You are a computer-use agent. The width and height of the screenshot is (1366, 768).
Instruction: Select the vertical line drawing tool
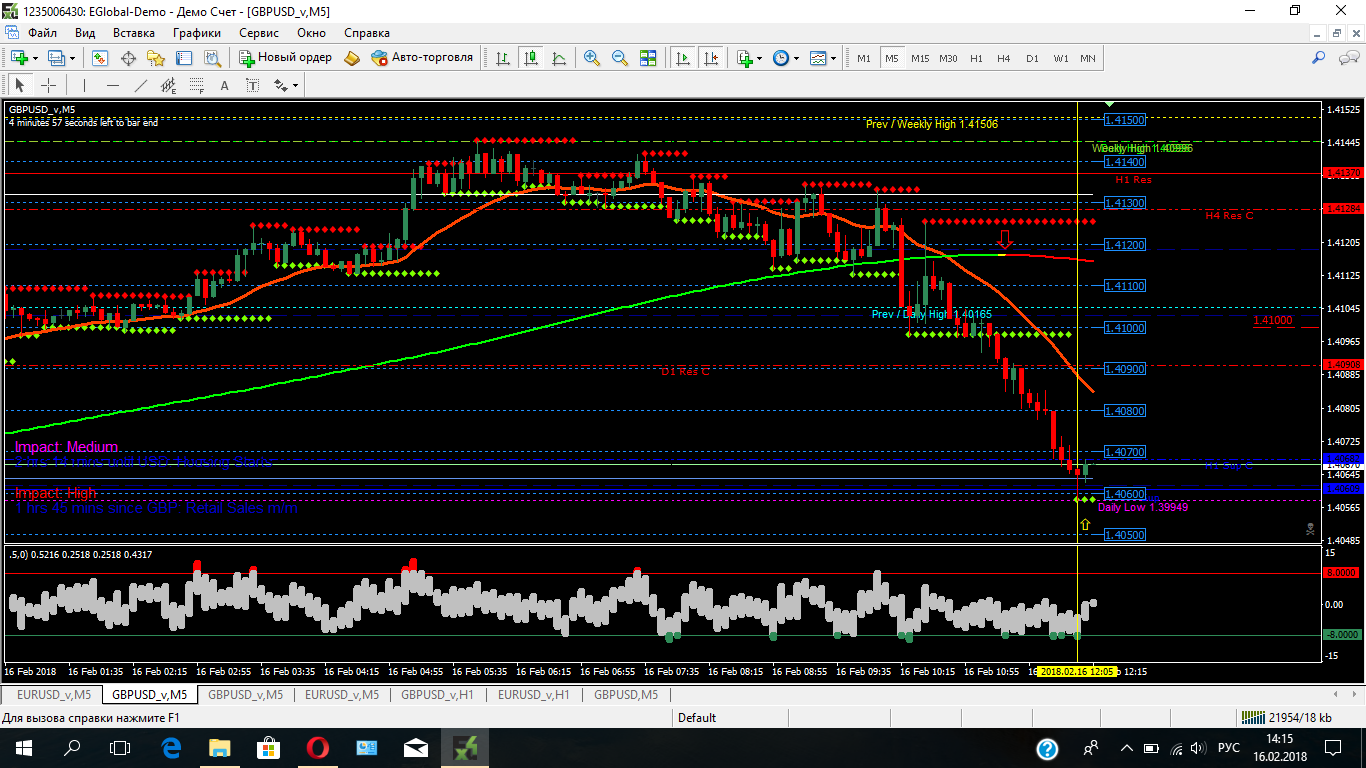click(x=85, y=85)
